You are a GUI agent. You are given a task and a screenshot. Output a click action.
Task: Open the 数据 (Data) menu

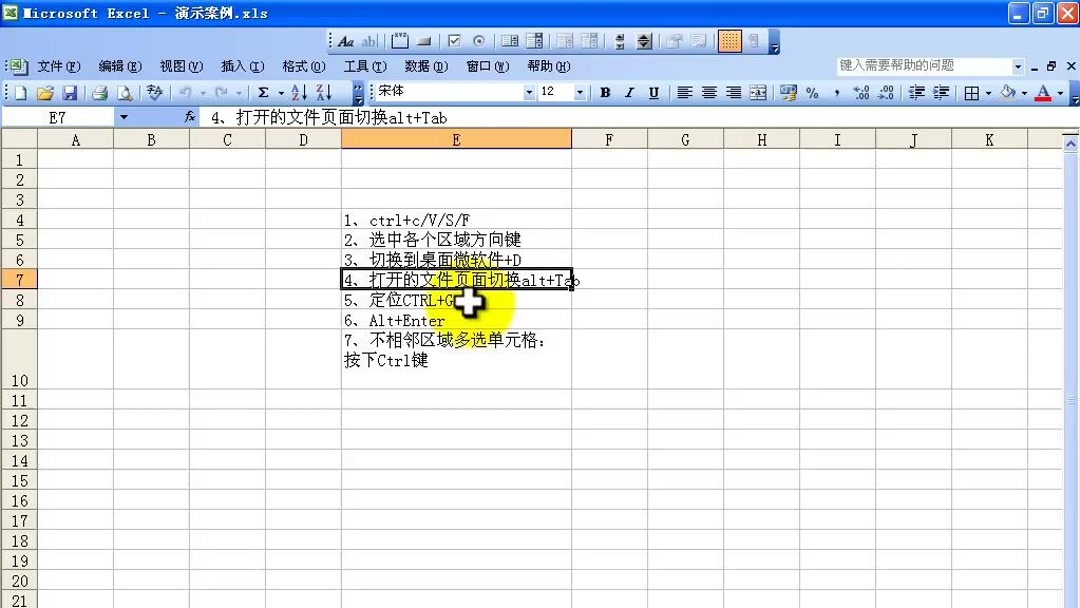coord(425,65)
